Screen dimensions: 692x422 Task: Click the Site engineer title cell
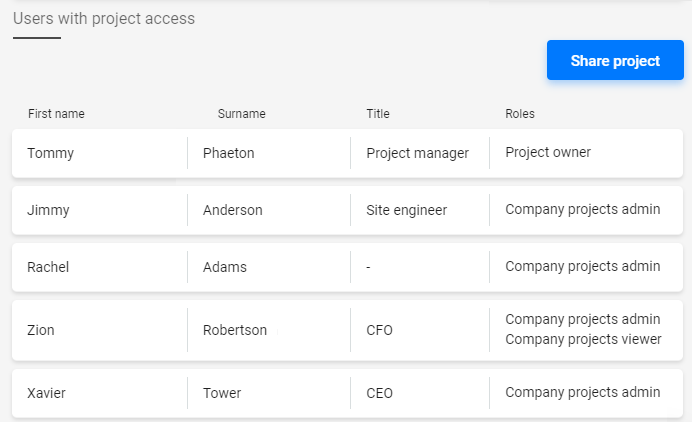coord(406,210)
